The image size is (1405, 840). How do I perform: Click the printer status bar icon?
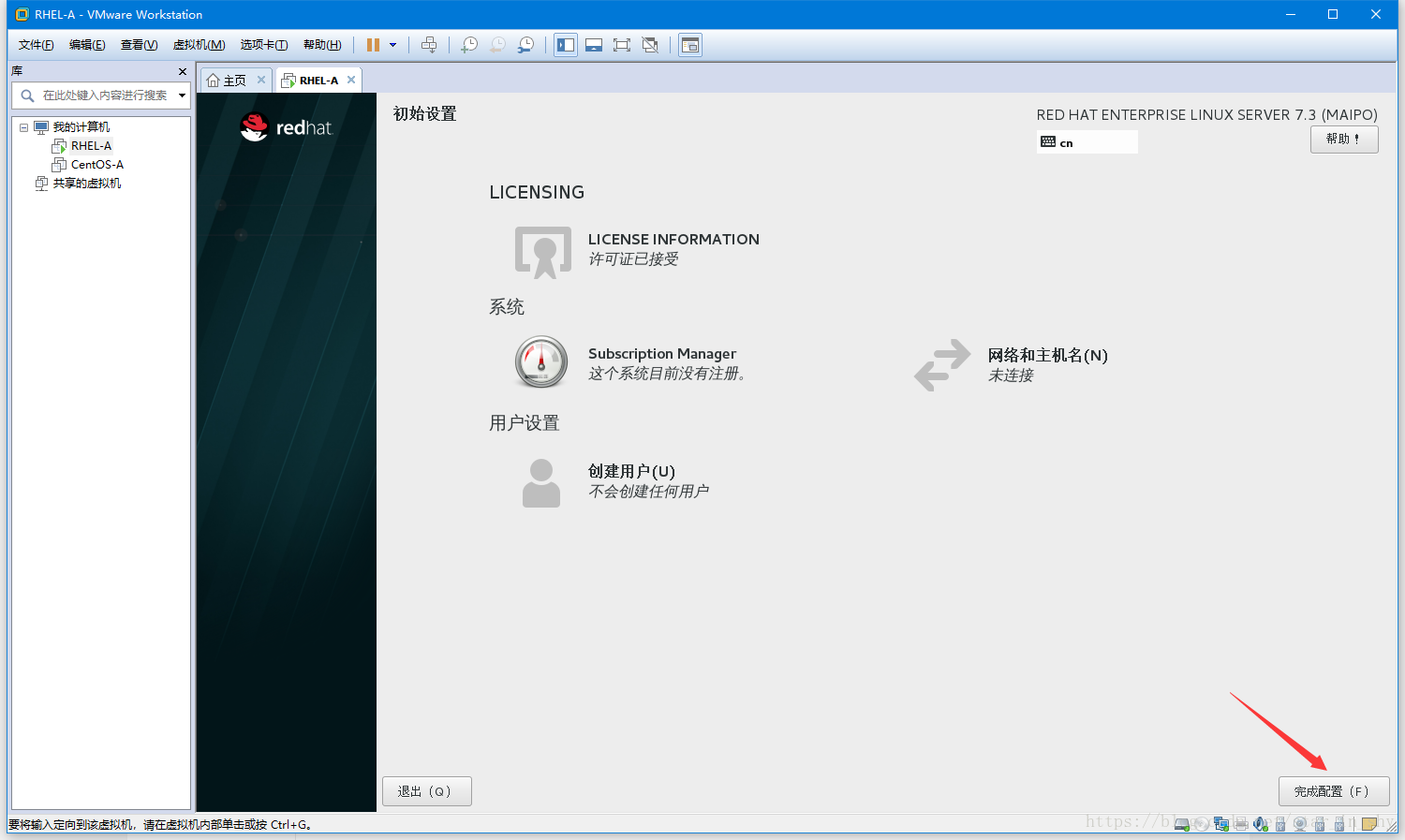(x=1241, y=825)
